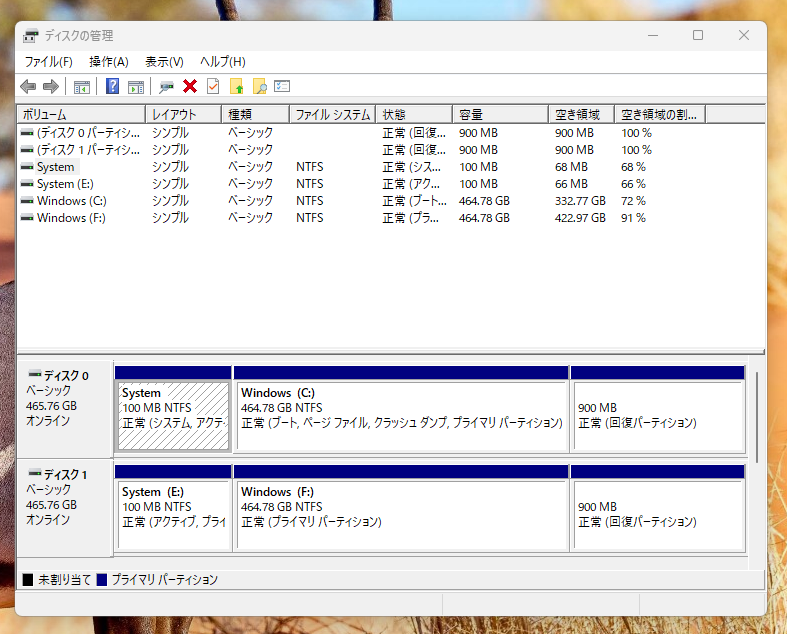Image resolution: width=787 pixels, height=634 pixels.
Task: Select the Windows (C:) row in volume list
Action: point(71,201)
